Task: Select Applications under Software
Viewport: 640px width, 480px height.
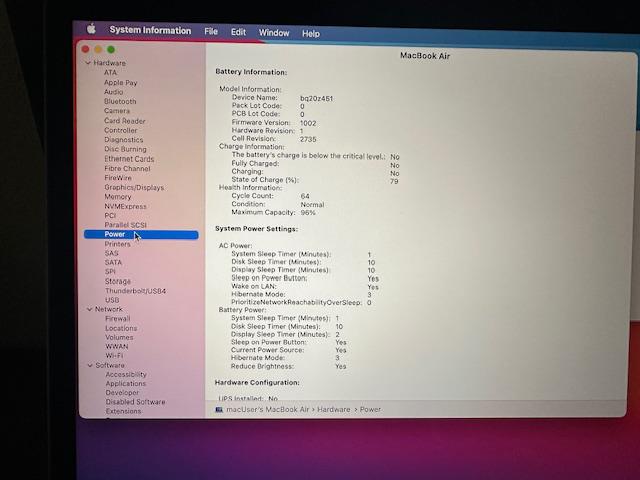Action: coord(126,384)
